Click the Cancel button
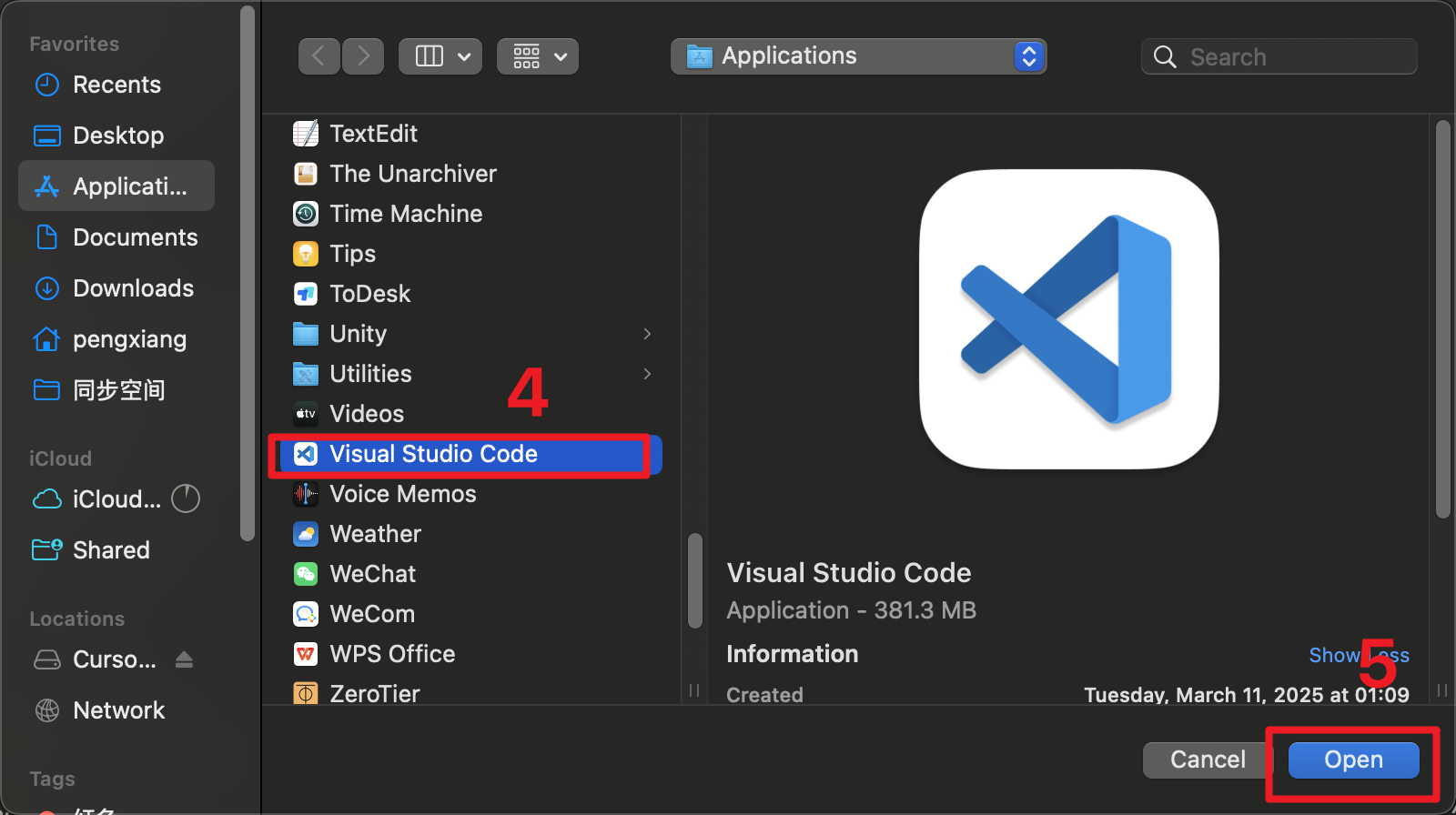This screenshot has width=1456, height=815. coord(1208,760)
